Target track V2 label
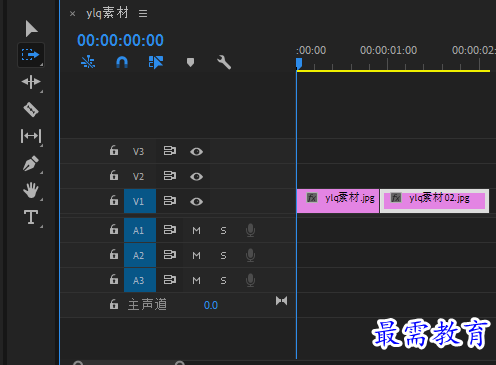Viewport: 496px width, 365px height. pos(138,176)
